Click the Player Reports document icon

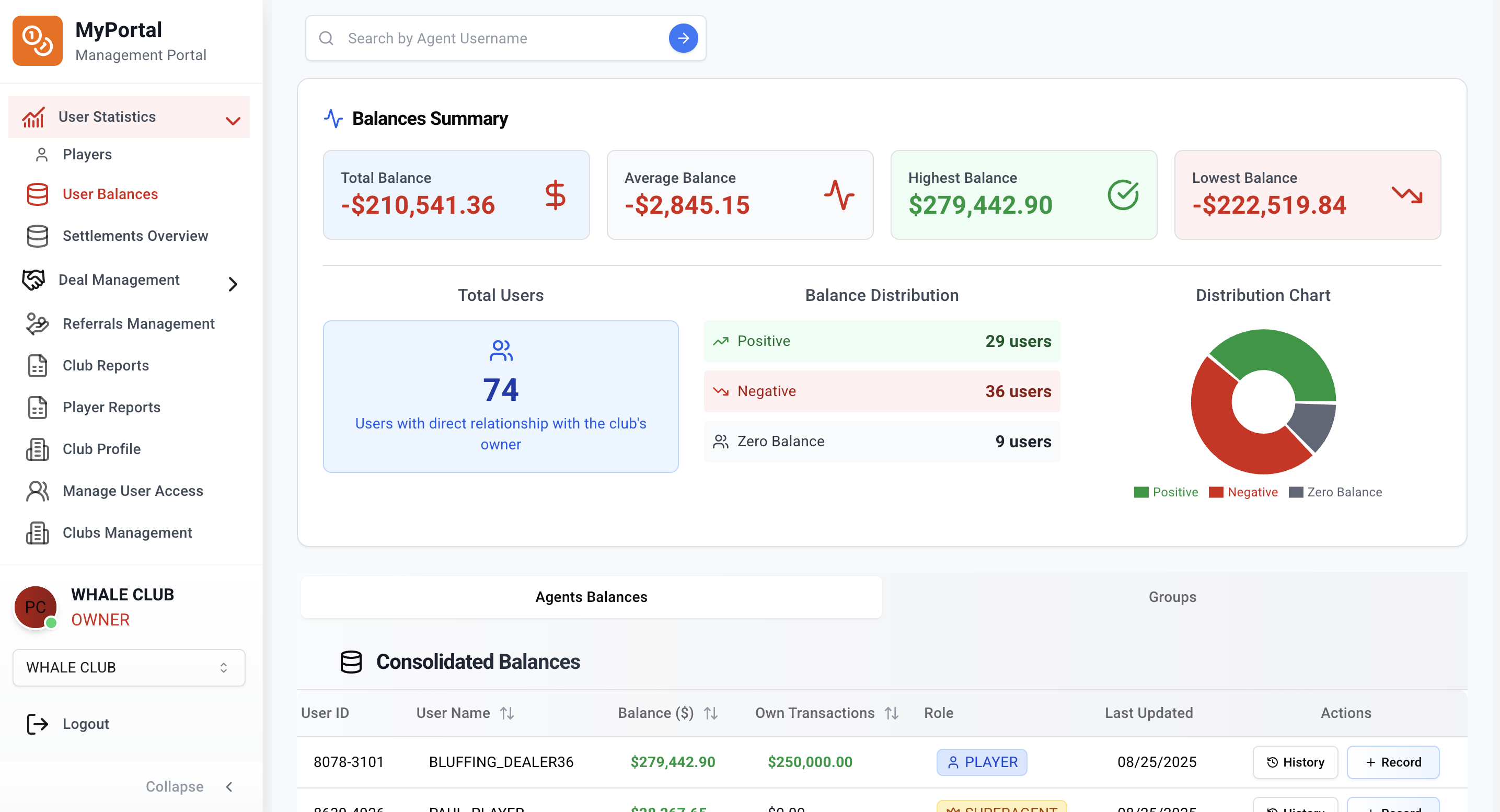click(x=37, y=408)
